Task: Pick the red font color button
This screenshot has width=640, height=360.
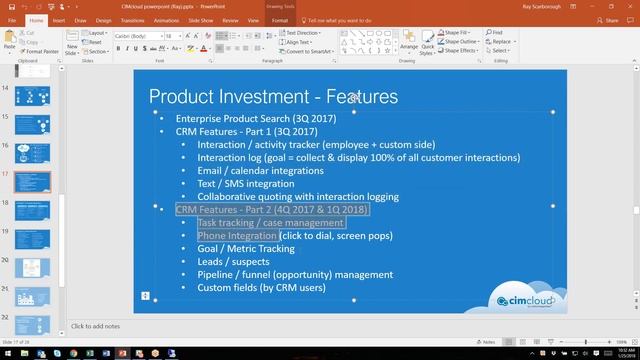Action: click(x=204, y=49)
